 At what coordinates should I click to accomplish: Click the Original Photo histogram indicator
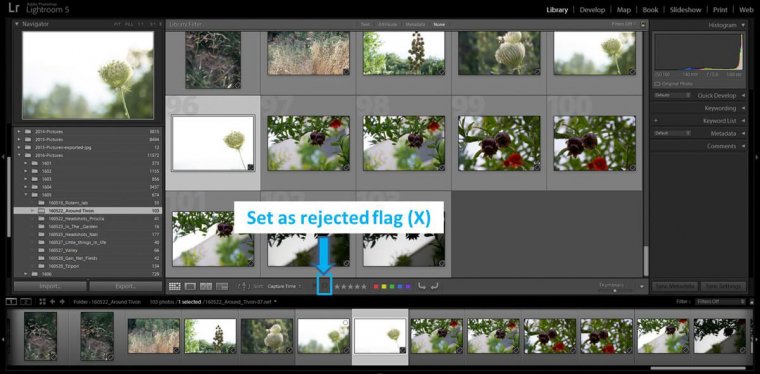pyautogui.click(x=672, y=84)
